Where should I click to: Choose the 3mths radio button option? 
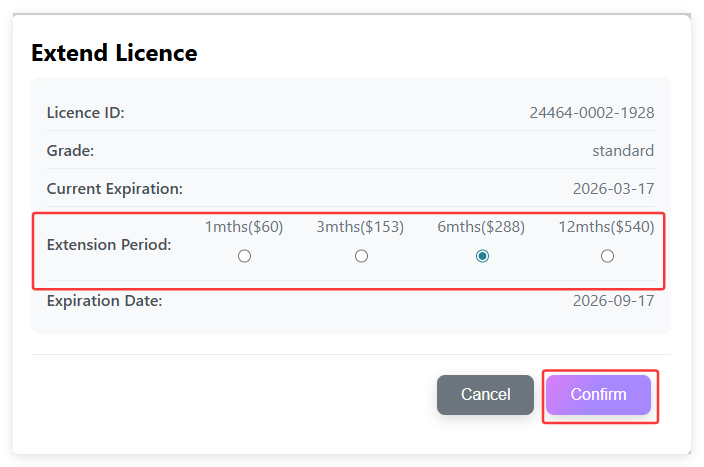[361, 256]
